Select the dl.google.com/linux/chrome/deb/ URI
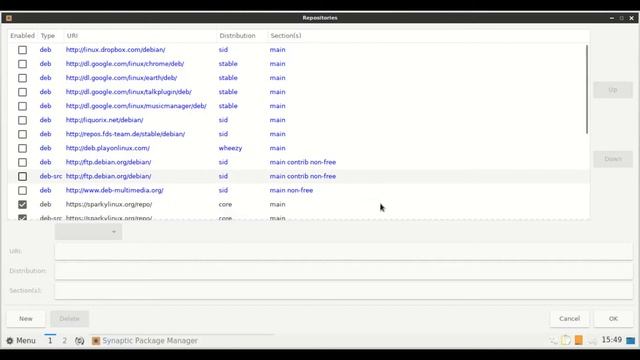Image resolution: width=640 pixels, height=360 pixels. coord(125,64)
